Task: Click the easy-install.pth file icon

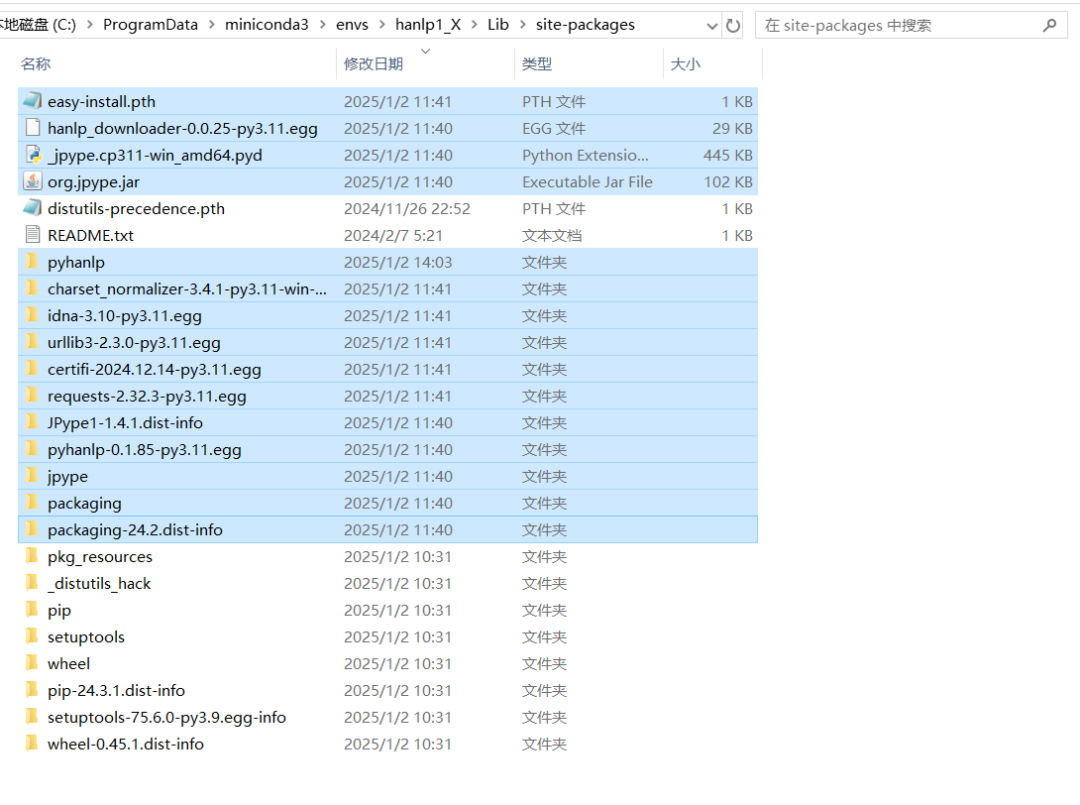Action: (x=32, y=101)
